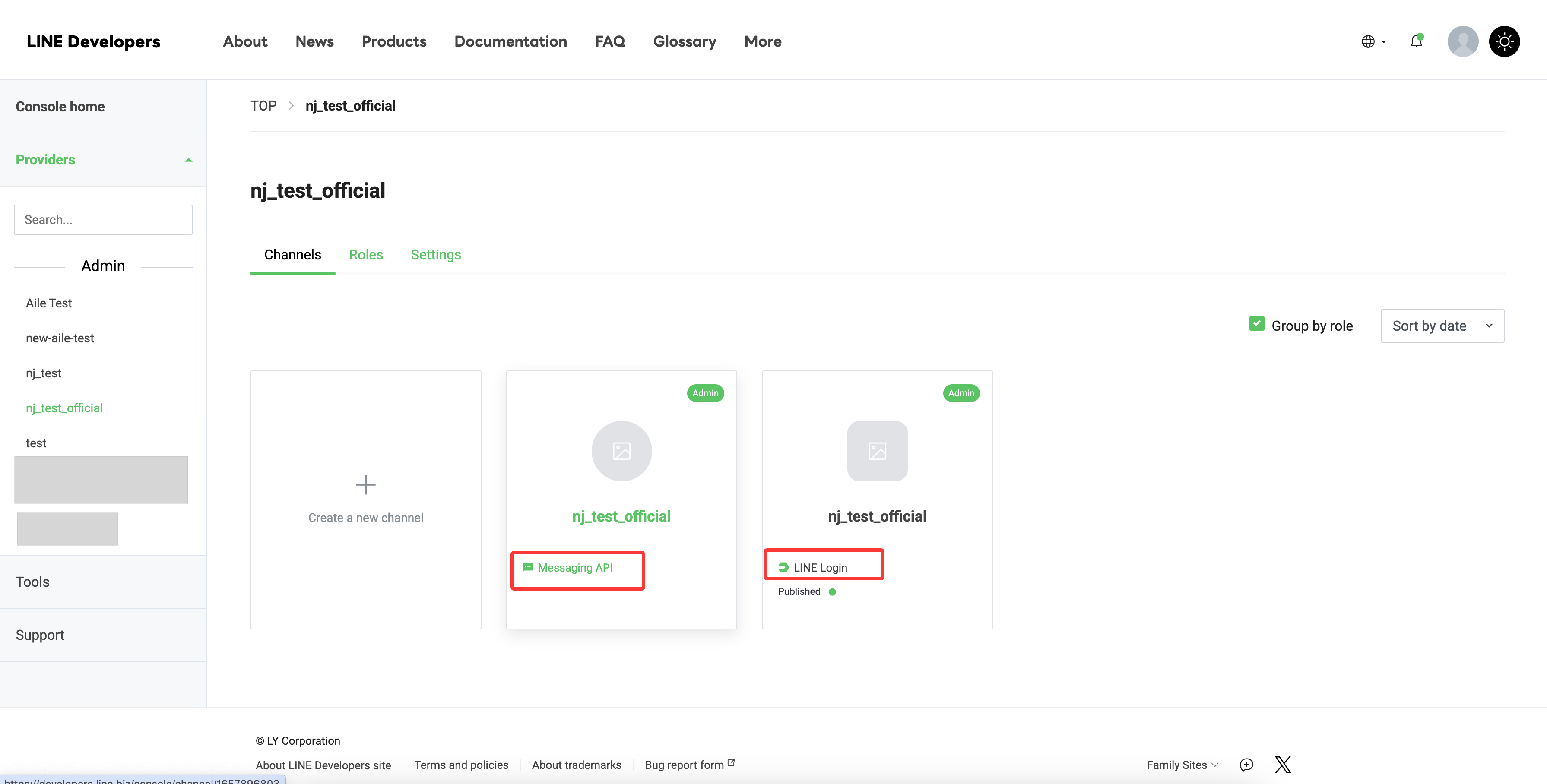Open the language globe selector
This screenshot has width=1547, height=784.
pos(1373,41)
